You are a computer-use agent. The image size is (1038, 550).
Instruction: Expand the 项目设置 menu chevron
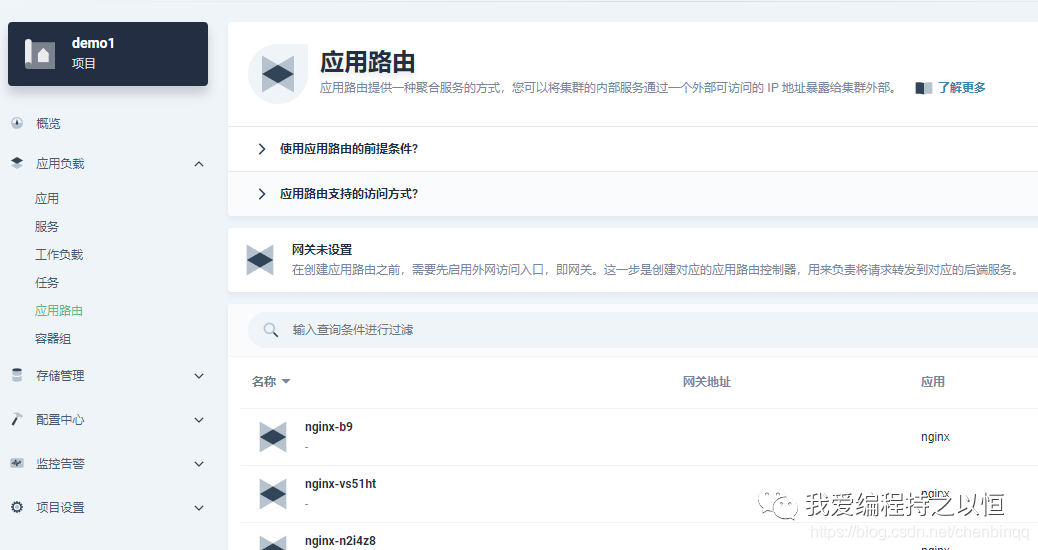(x=199, y=508)
